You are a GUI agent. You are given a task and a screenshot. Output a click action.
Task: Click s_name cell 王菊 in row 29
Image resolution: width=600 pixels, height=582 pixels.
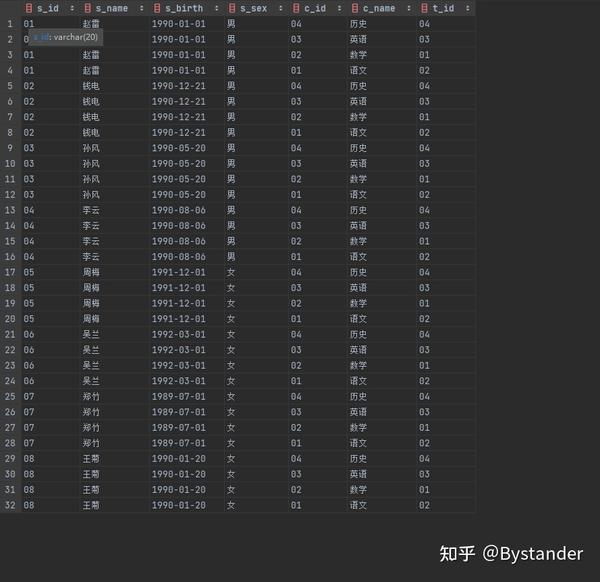tap(91, 459)
